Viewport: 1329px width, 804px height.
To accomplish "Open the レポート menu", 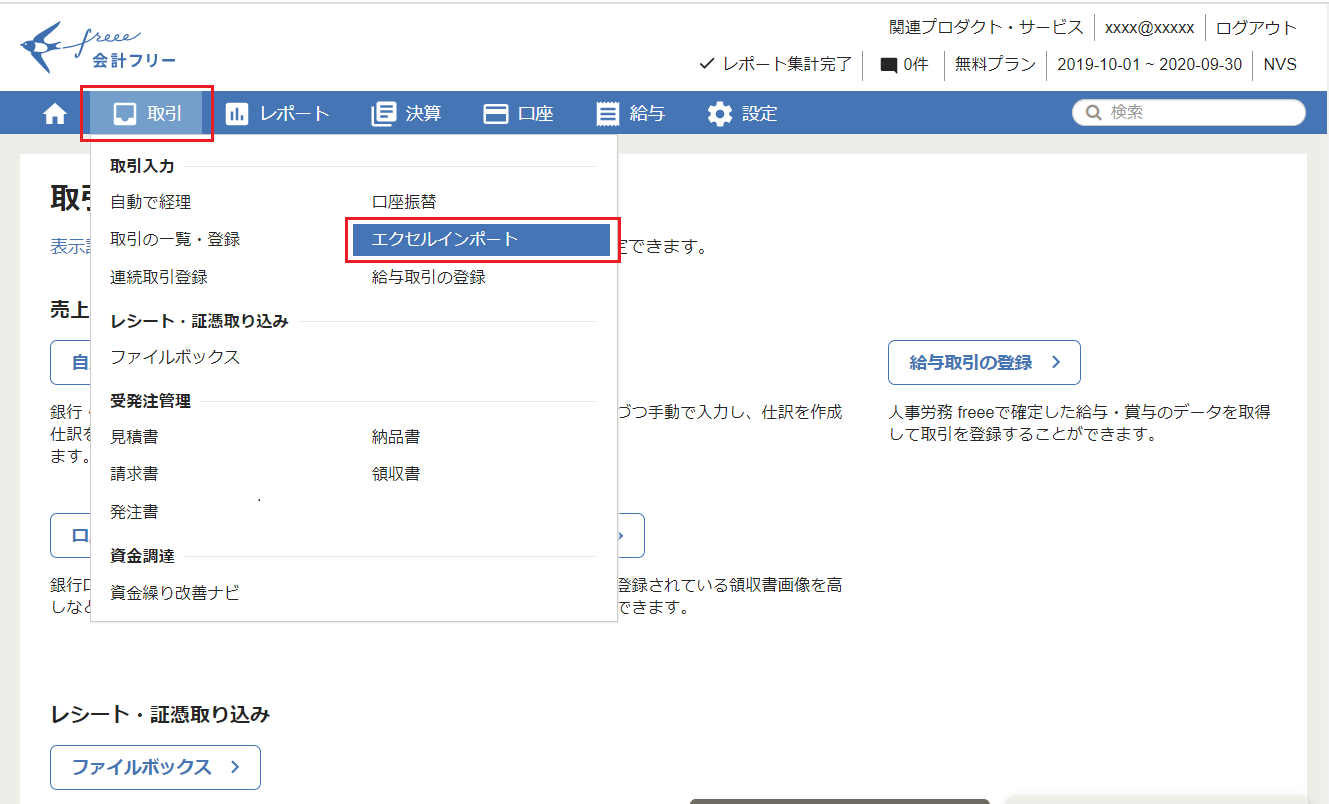I will (x=277, y=114).
